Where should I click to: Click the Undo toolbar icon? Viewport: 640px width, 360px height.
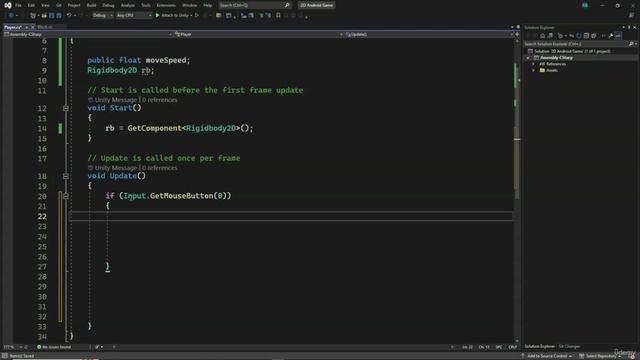[69, 16]
